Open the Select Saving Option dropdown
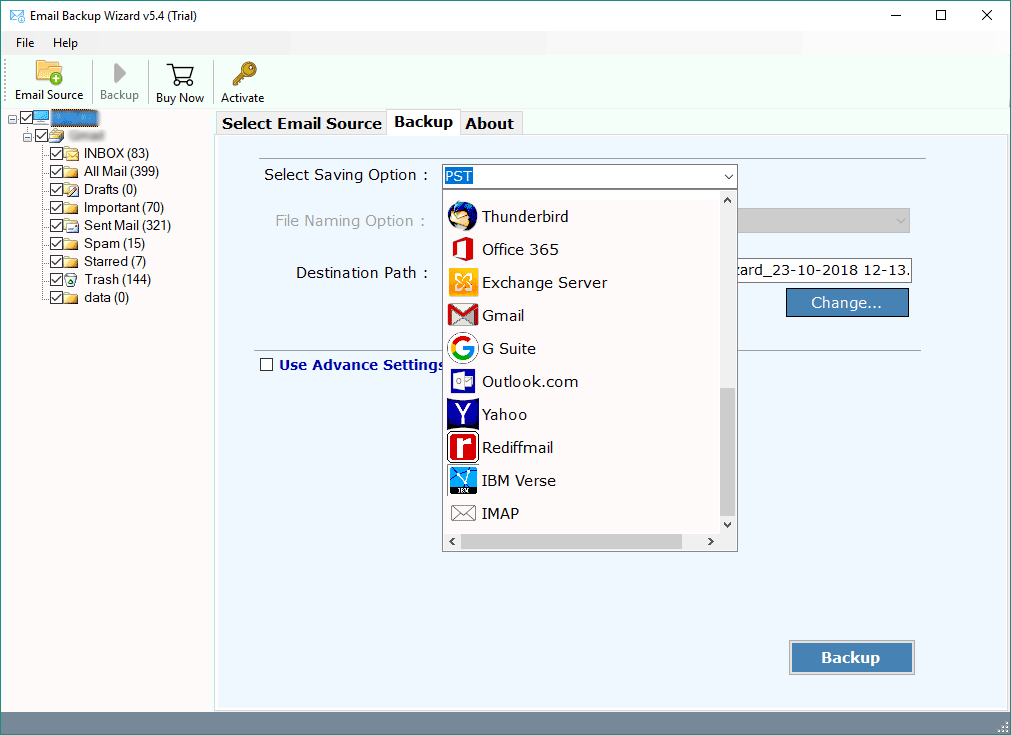The width and height of the screenshot is (1011, 735). (728, 175)
